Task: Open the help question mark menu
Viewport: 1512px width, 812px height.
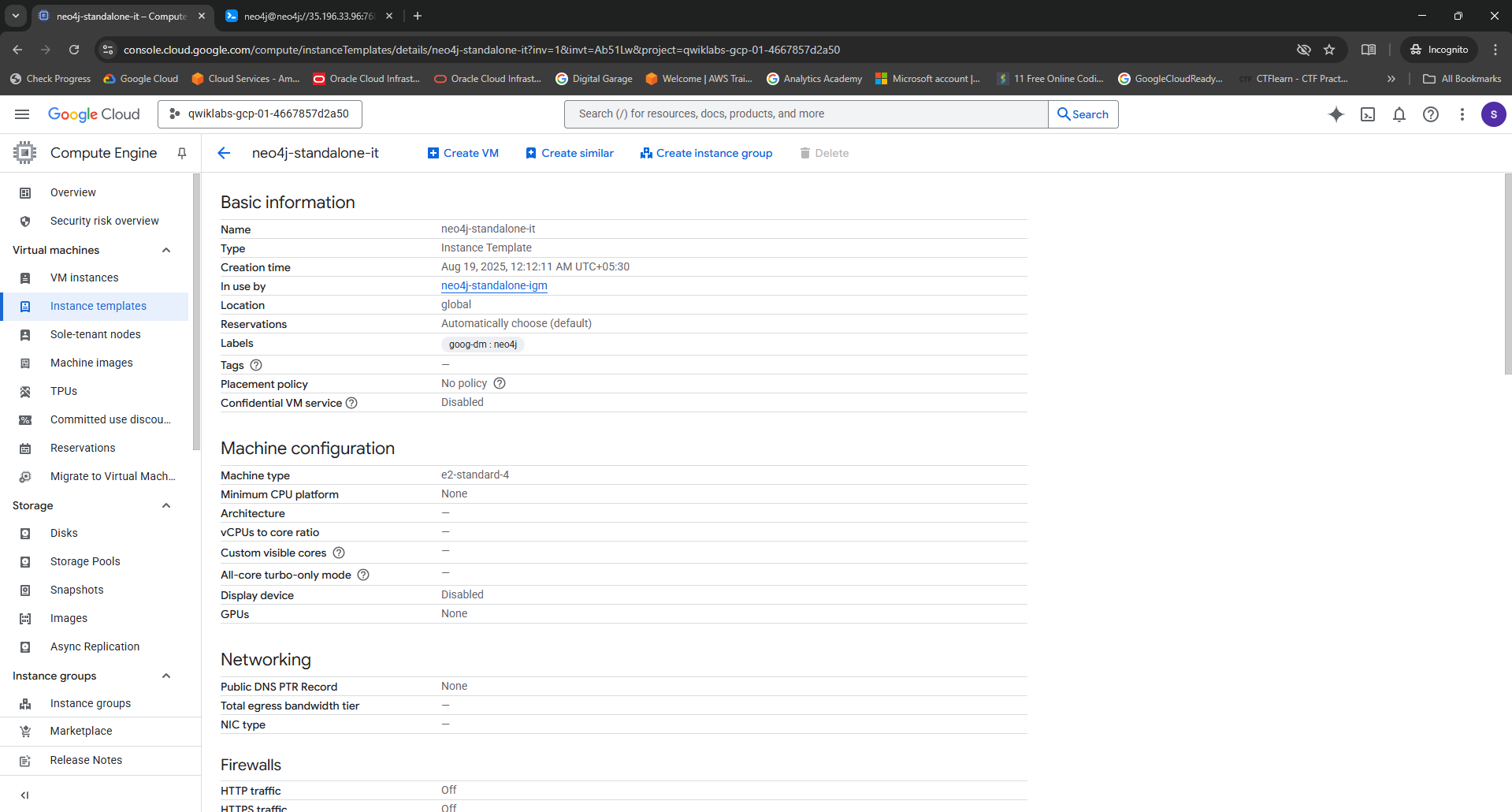Action: (1431, 114)
